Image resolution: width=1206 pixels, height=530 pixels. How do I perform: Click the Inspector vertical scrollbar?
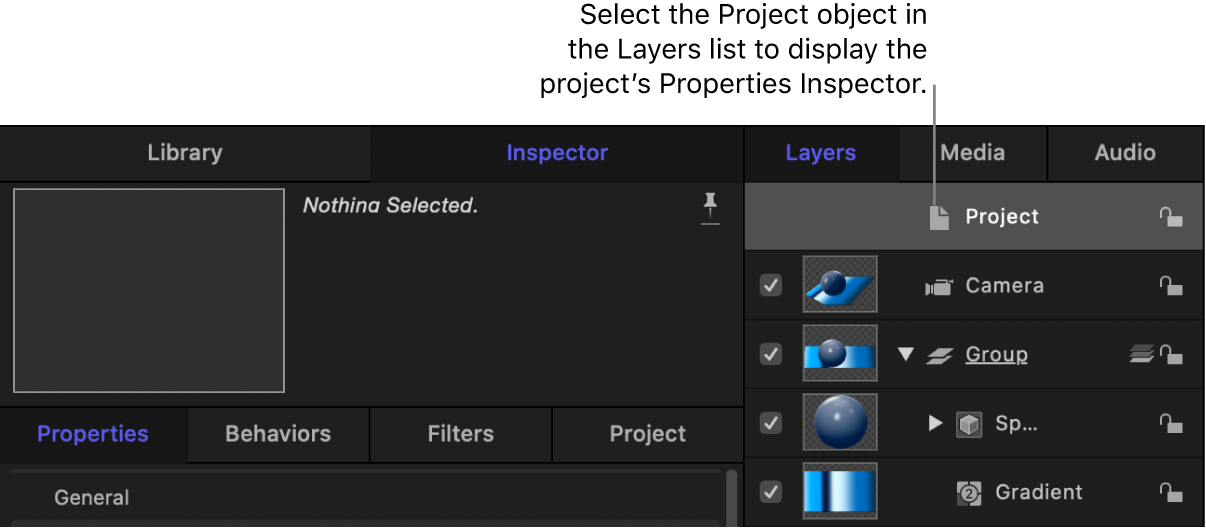[732, 497]
